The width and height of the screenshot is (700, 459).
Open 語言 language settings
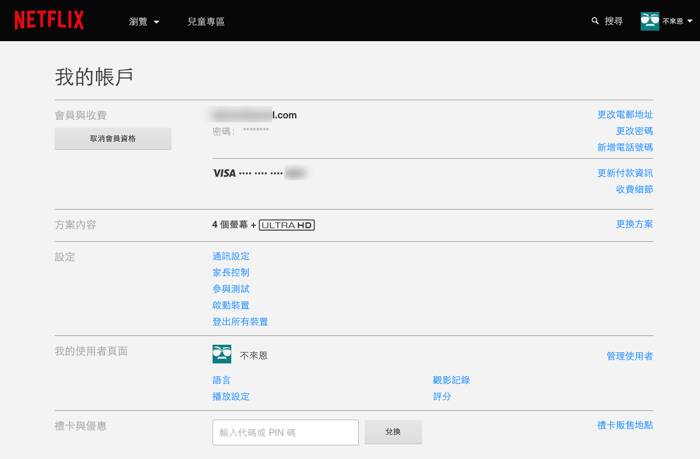(221, 380)
